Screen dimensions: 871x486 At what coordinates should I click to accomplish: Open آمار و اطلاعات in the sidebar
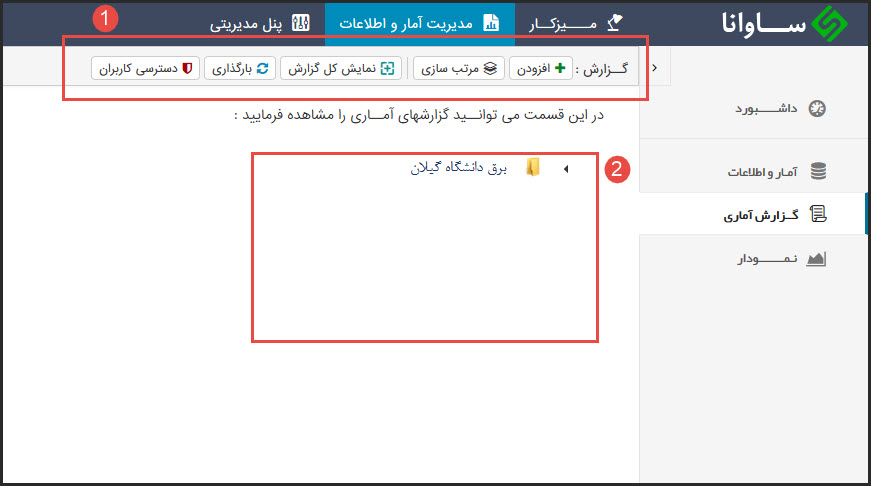pos(755,172)
